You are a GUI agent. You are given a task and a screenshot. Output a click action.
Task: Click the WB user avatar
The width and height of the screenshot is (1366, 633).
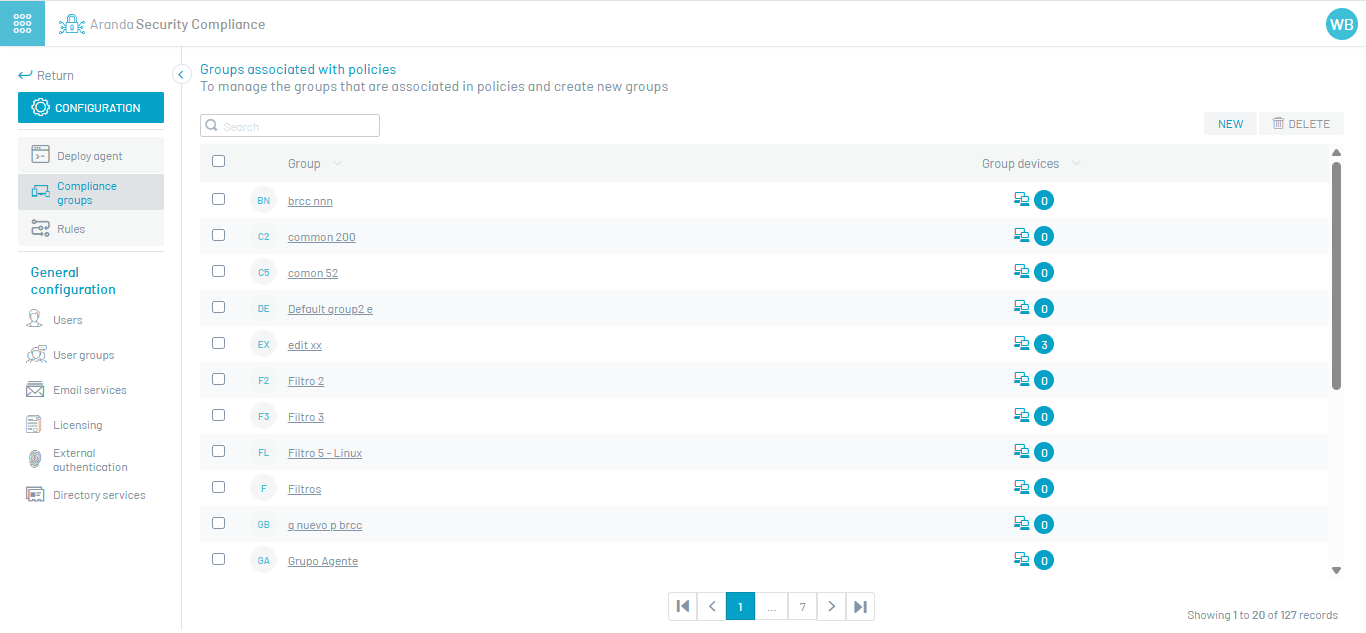pos(1341,24)
